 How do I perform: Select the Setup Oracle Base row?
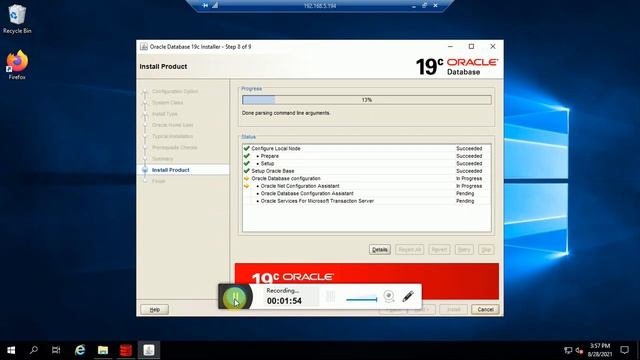(x=367, y=171)
